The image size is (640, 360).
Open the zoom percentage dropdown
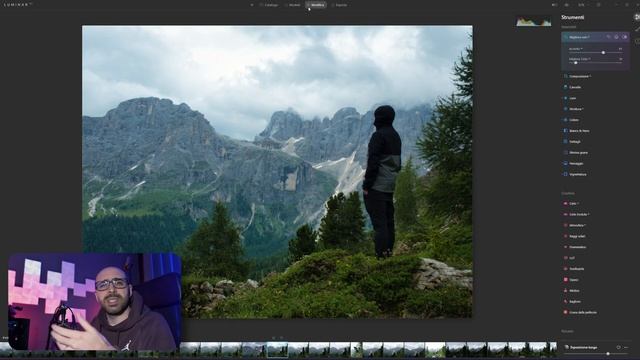click(x=582, y=5)
